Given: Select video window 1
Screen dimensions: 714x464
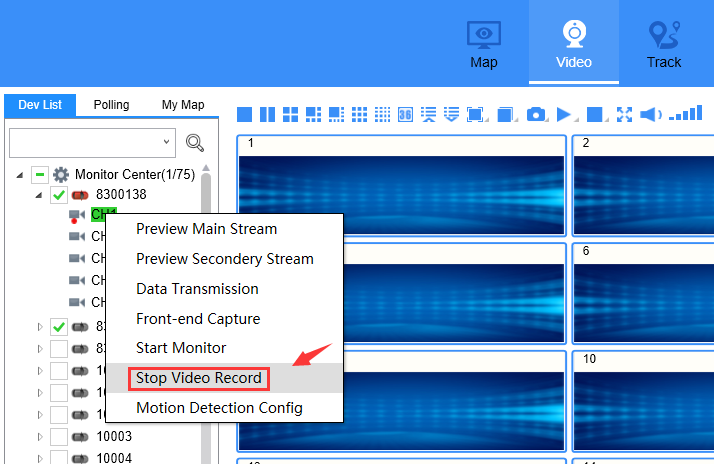Looking at the screenshot, I should tap(402, 185).
